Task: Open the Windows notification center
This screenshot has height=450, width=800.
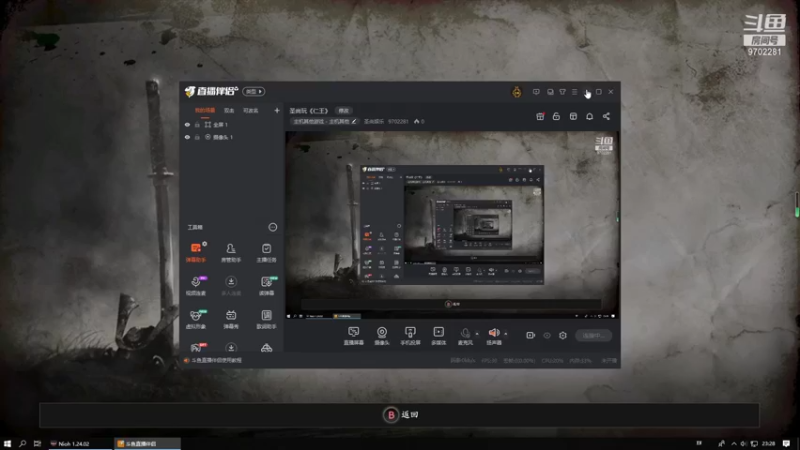Action: 786,443
